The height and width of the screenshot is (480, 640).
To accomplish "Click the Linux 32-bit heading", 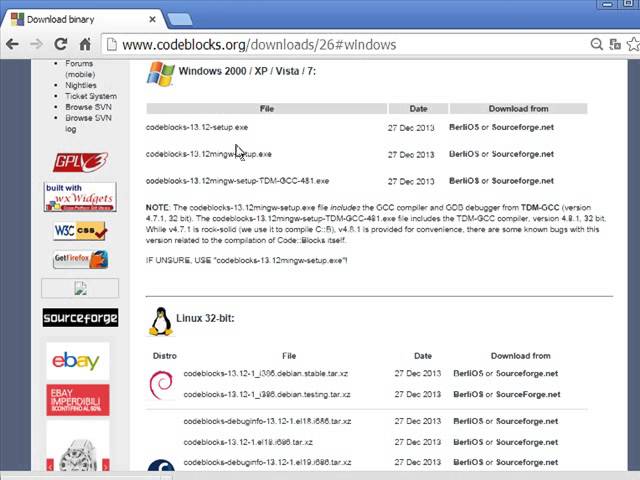I will 205,318.
